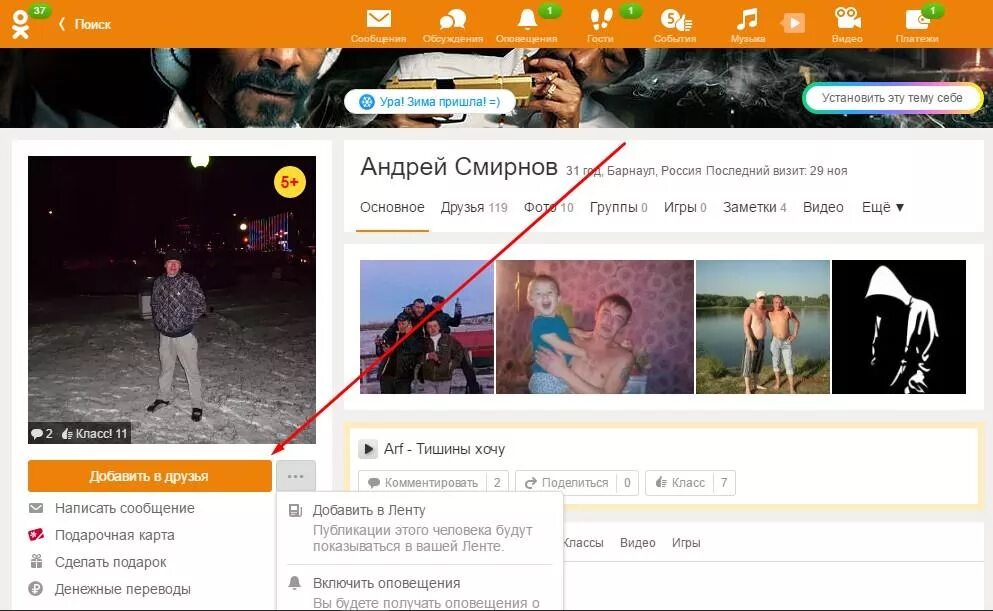Click Подарочная карта link
Image resolution: width=993 pixels, height=611 pixels.
[115, 535]
